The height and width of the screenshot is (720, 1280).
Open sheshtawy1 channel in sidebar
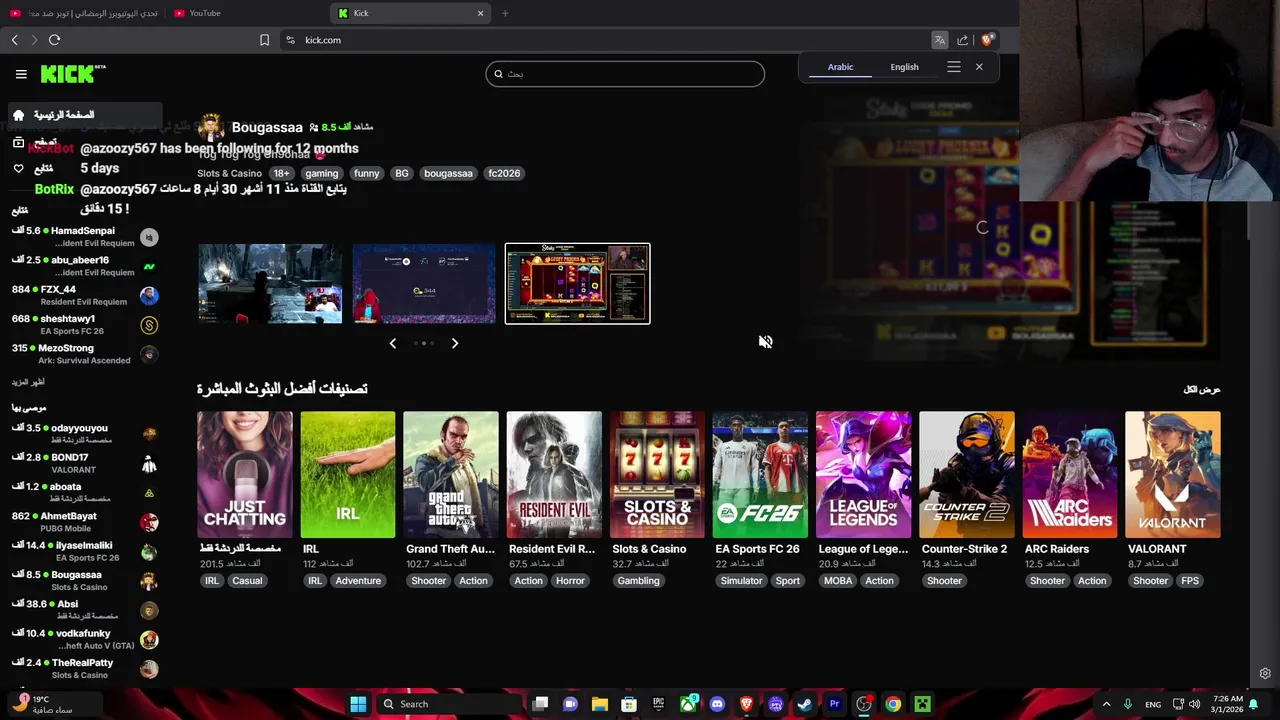85,325
